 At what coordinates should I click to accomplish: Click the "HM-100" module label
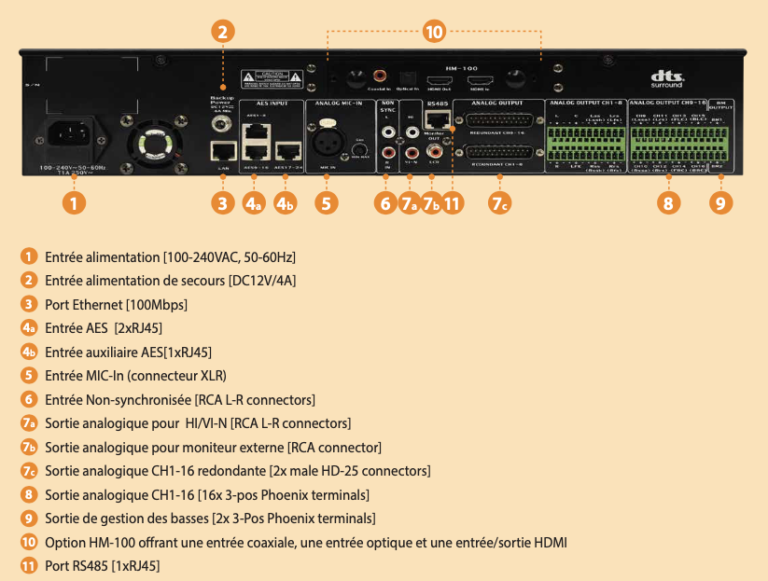pyautogui.click(x=461, y=68)
